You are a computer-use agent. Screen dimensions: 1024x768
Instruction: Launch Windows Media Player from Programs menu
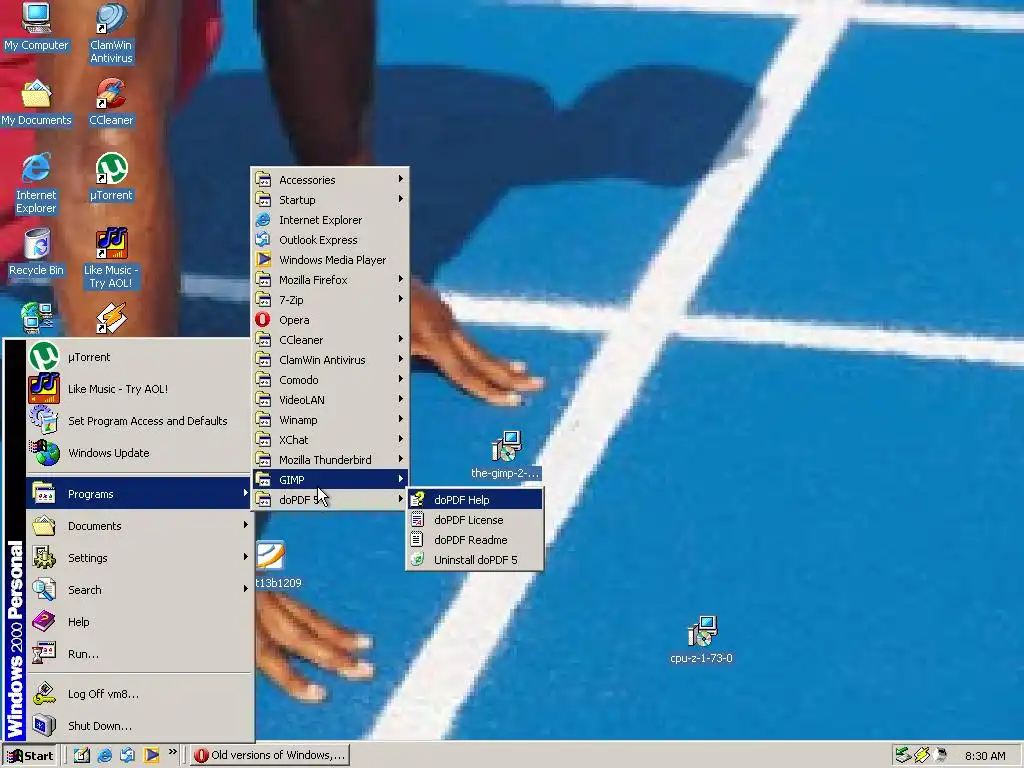click(x=330, y=260)
